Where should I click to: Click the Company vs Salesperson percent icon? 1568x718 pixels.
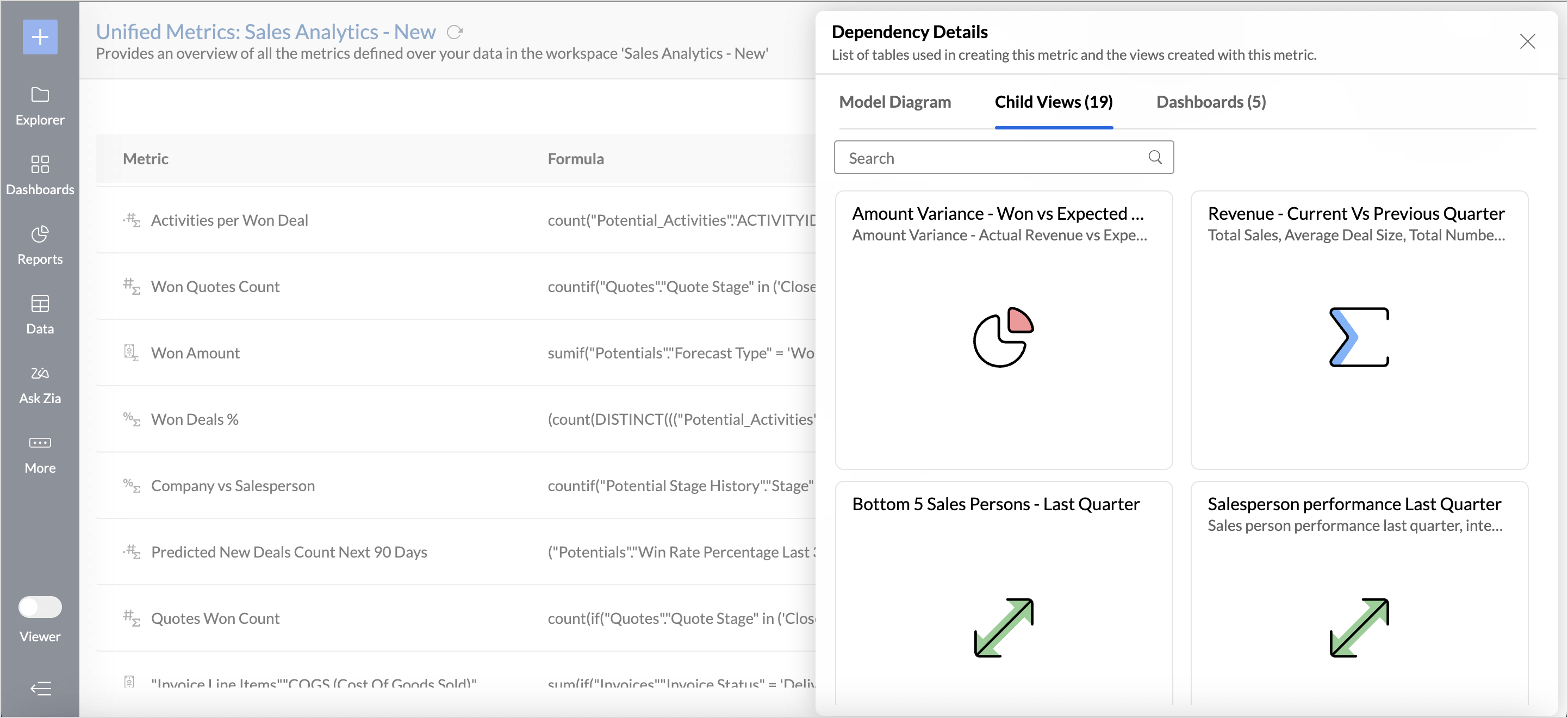[x=132, y=485]
